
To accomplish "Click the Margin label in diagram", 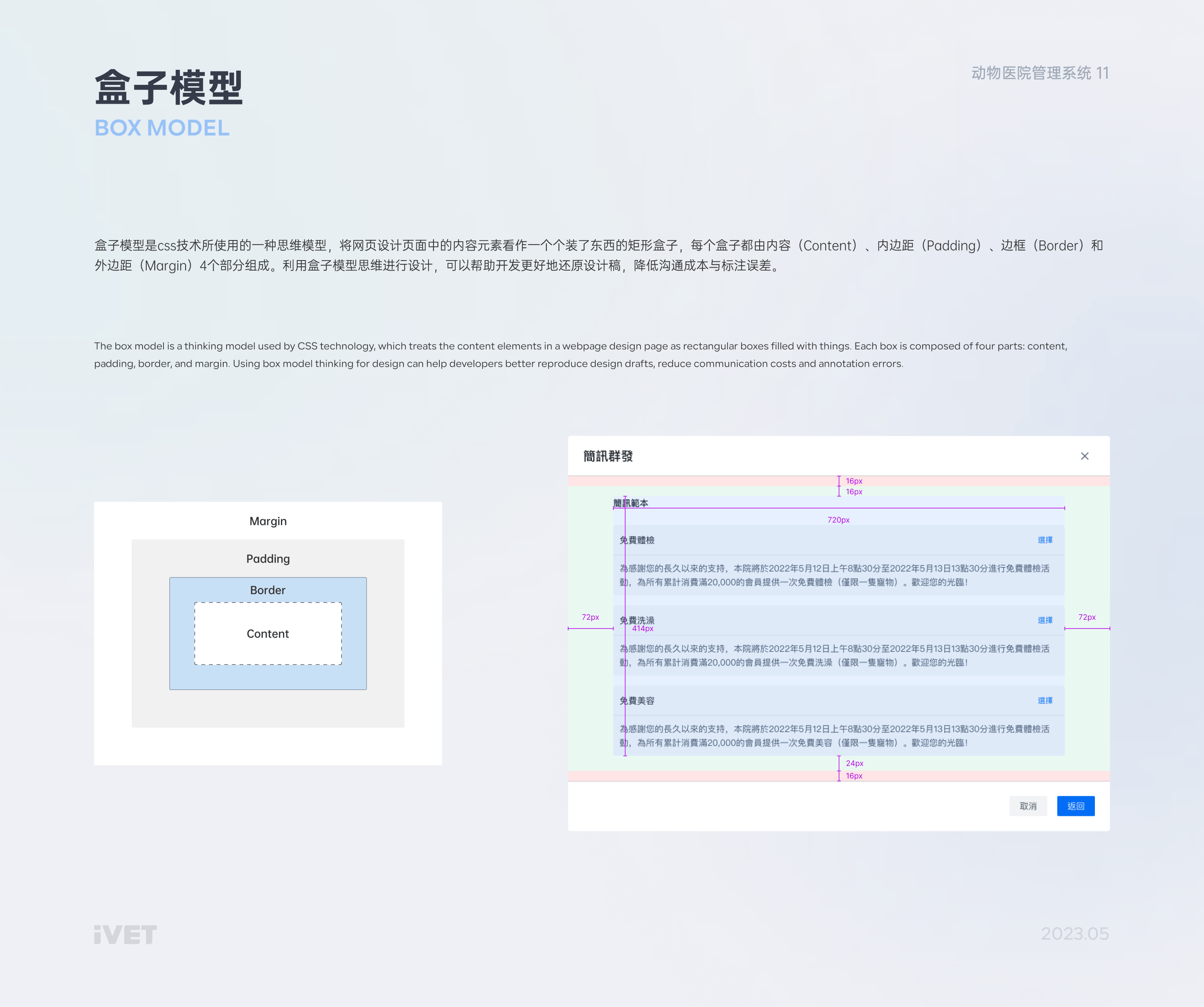I will pyautogui.click(x=268, y=521).
